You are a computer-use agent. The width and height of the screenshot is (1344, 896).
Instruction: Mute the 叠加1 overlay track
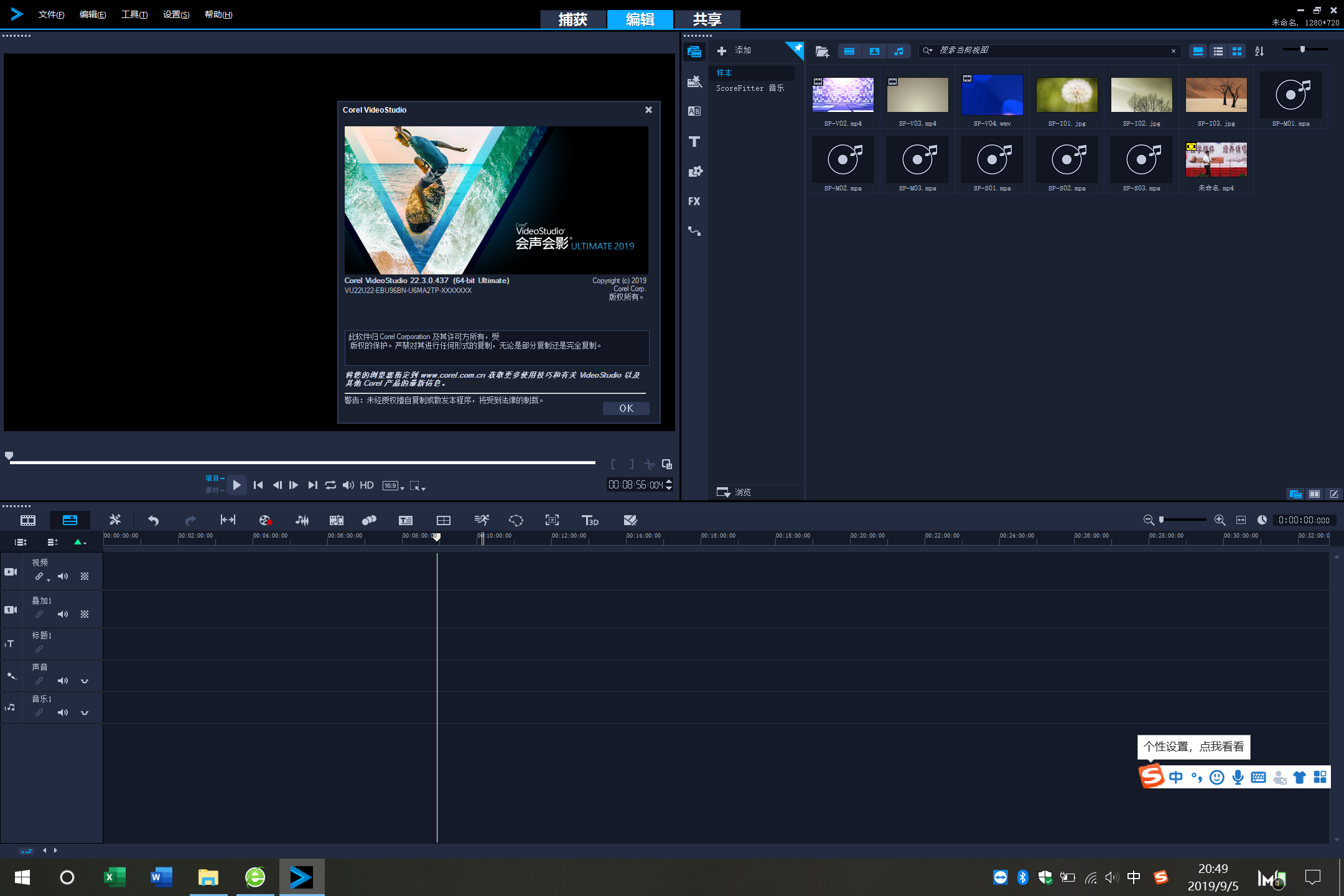click(x=63, y=614)
